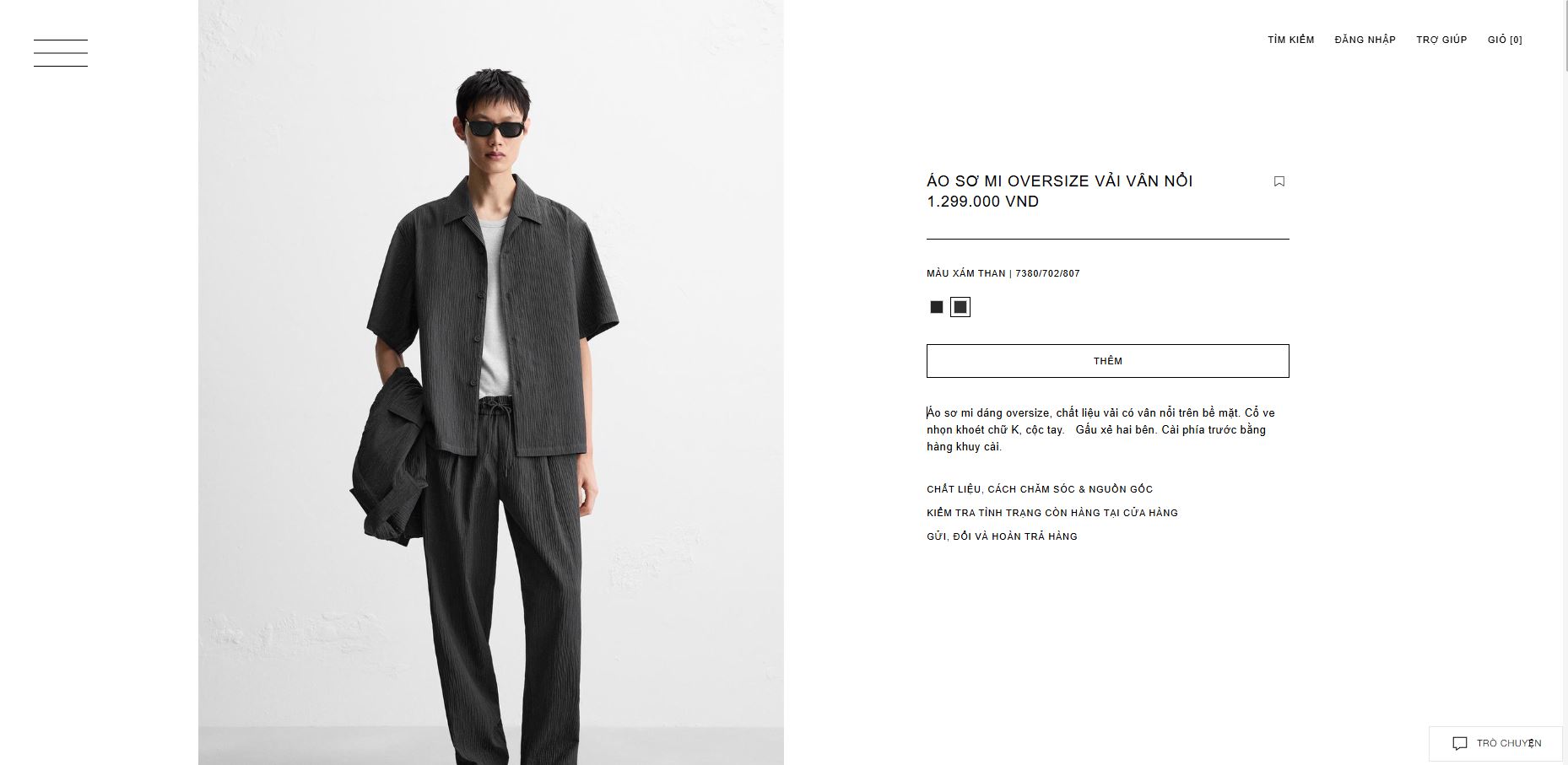This screenshot has width=1568, height=765.
Task: View the GIỎ [0] shopping cart
Action: point(1505,40)
